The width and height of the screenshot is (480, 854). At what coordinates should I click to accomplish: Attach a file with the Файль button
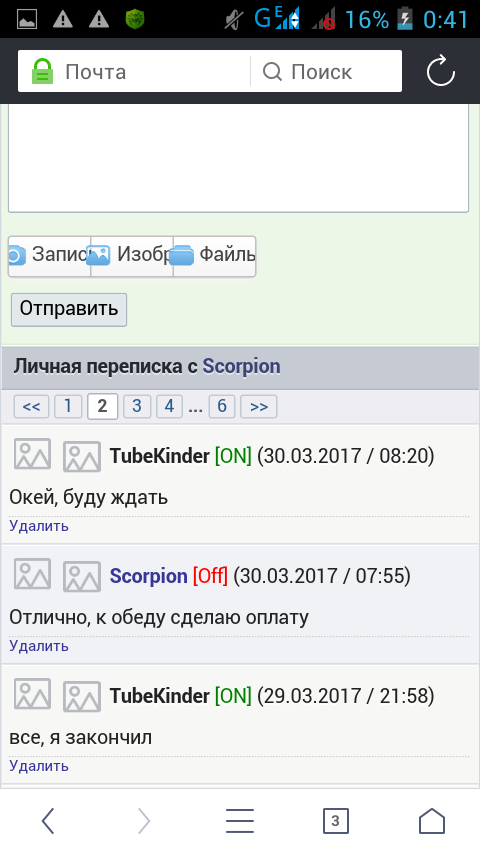coord(214,256)
